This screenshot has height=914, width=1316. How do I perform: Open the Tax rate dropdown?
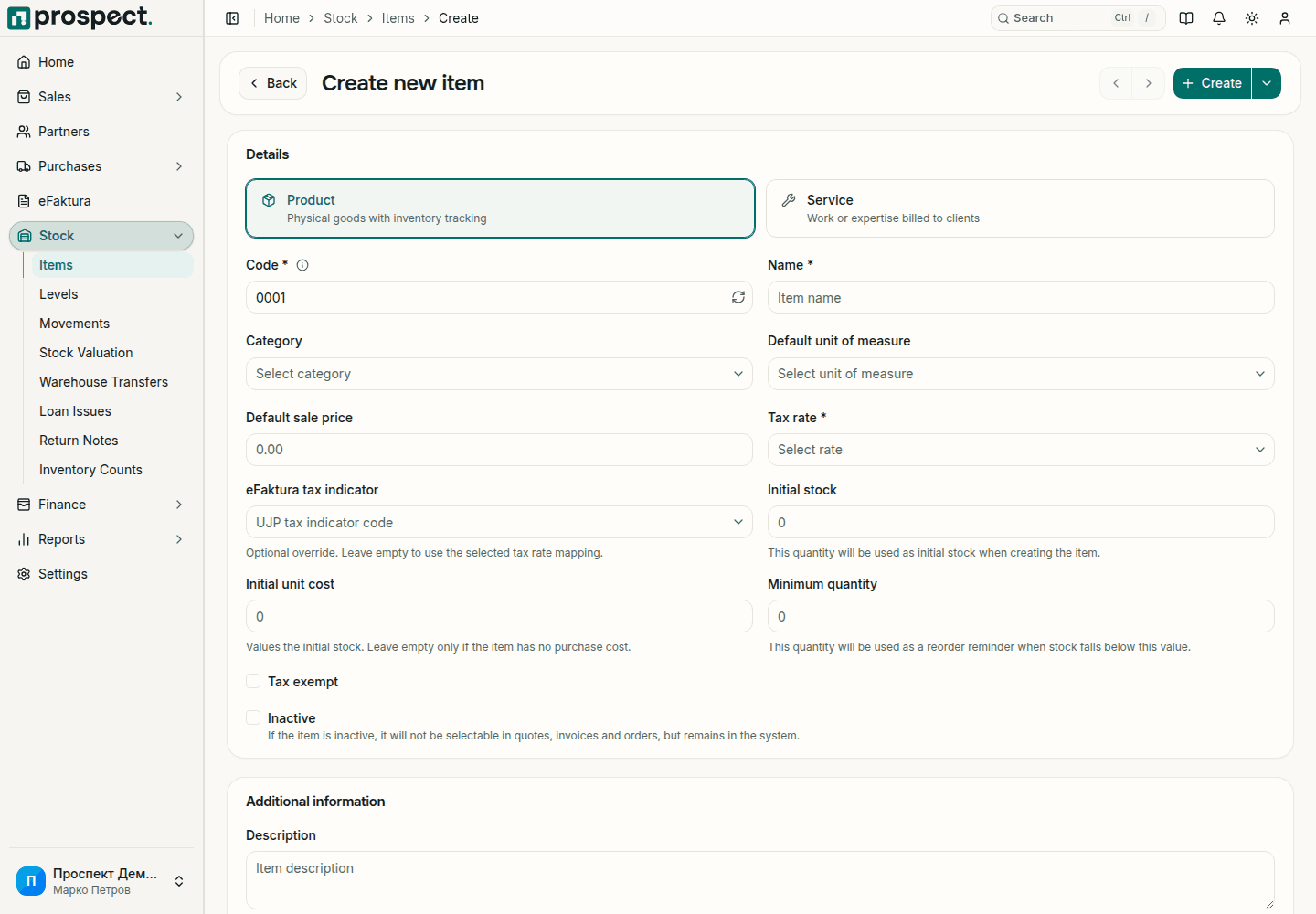coord(1021,450)
